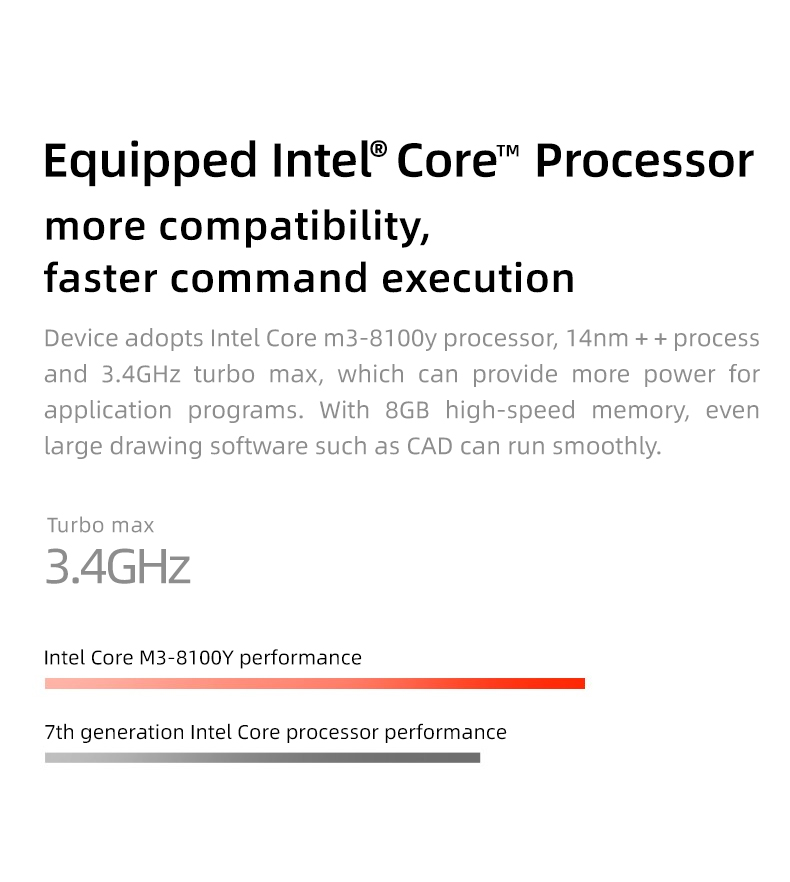Image resolution: width=790 pixels, height=882 pixels.
Task: Click the word "CAD" in the description
Action: pos(429,446)
